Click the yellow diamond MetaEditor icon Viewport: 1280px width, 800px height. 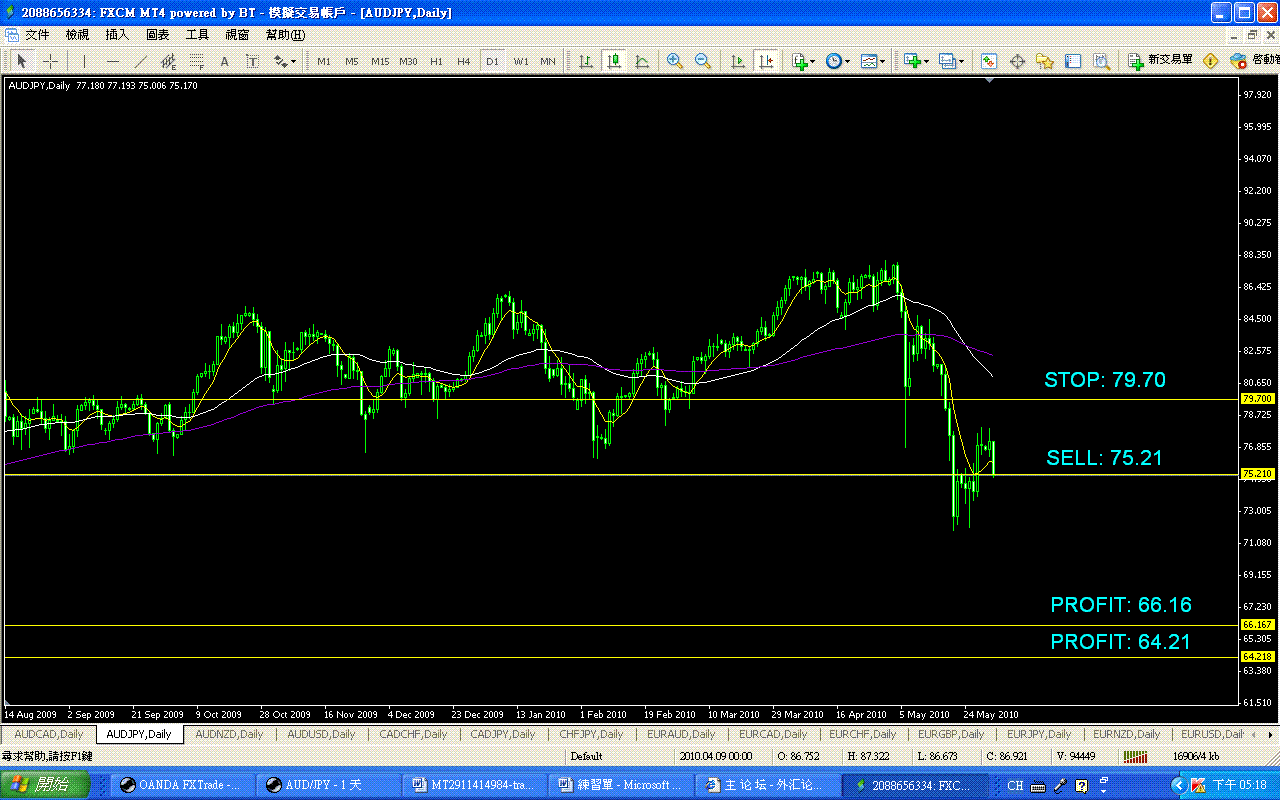point(1210,61)
